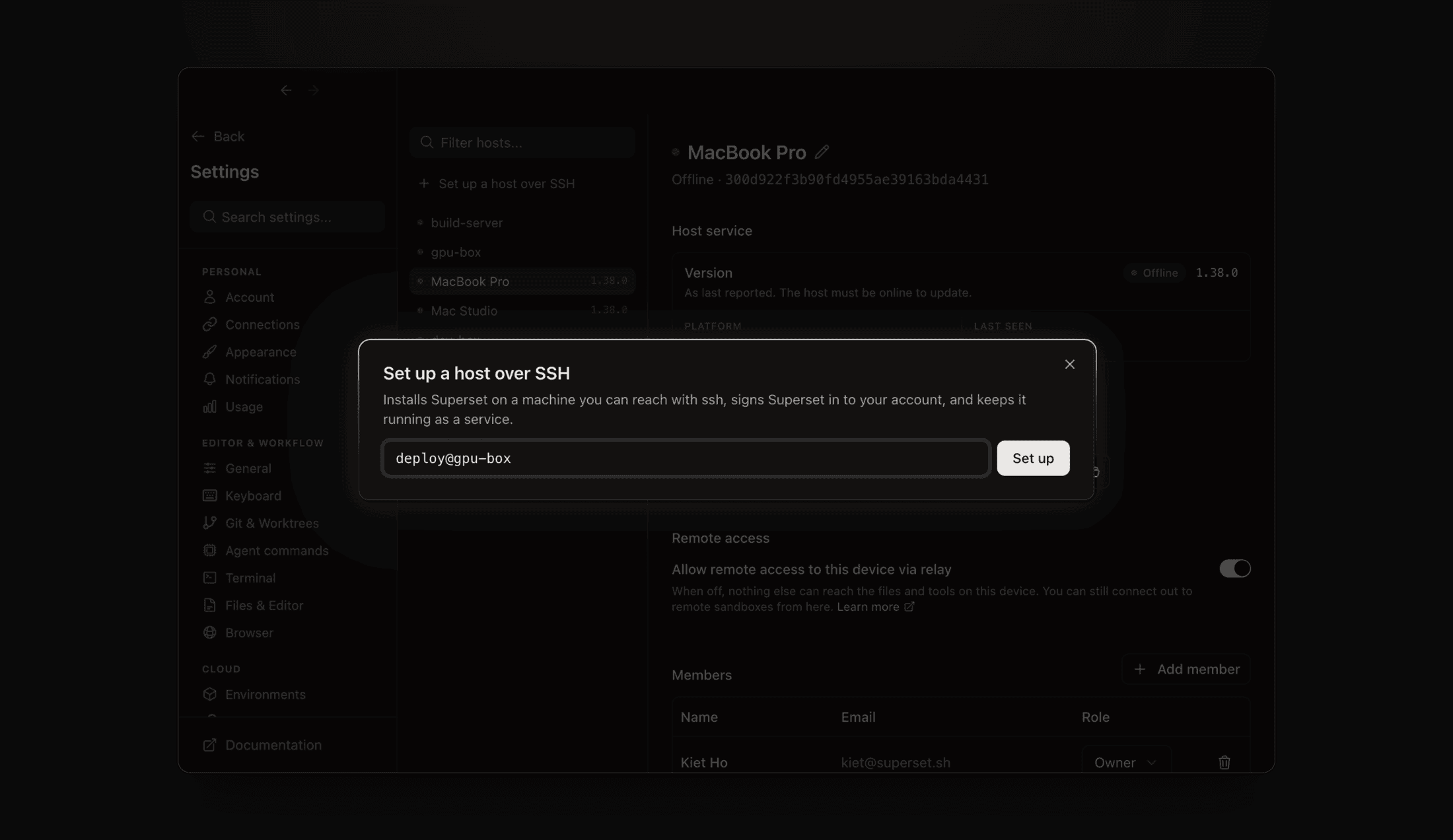The image size is (1453, 840).
Task: Click the Usage chart icon
Action: [209, 407]
